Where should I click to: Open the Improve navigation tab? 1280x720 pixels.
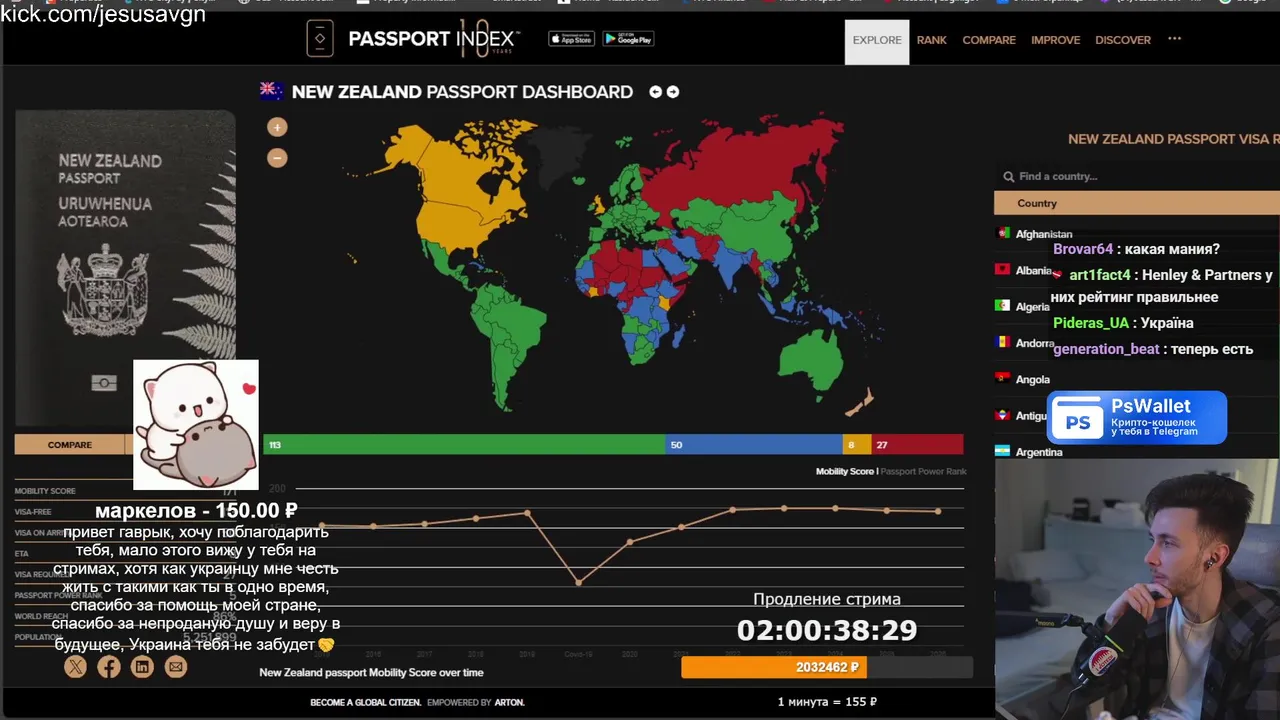(x=1056, y=40)
